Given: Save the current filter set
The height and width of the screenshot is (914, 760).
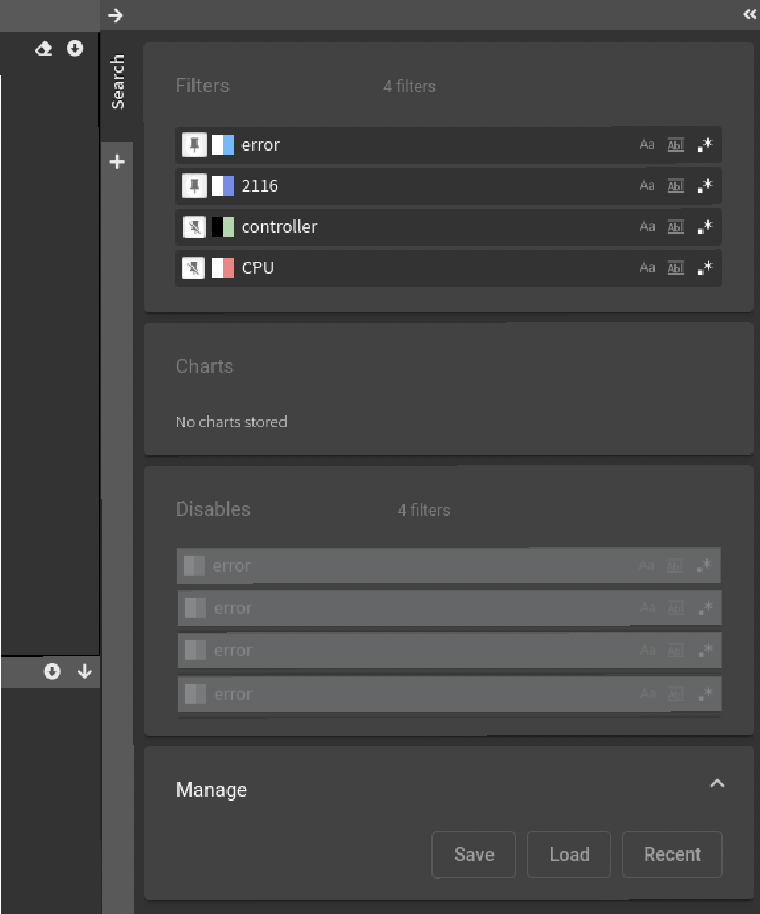Looking at the screenshot, I should point(473,854).
